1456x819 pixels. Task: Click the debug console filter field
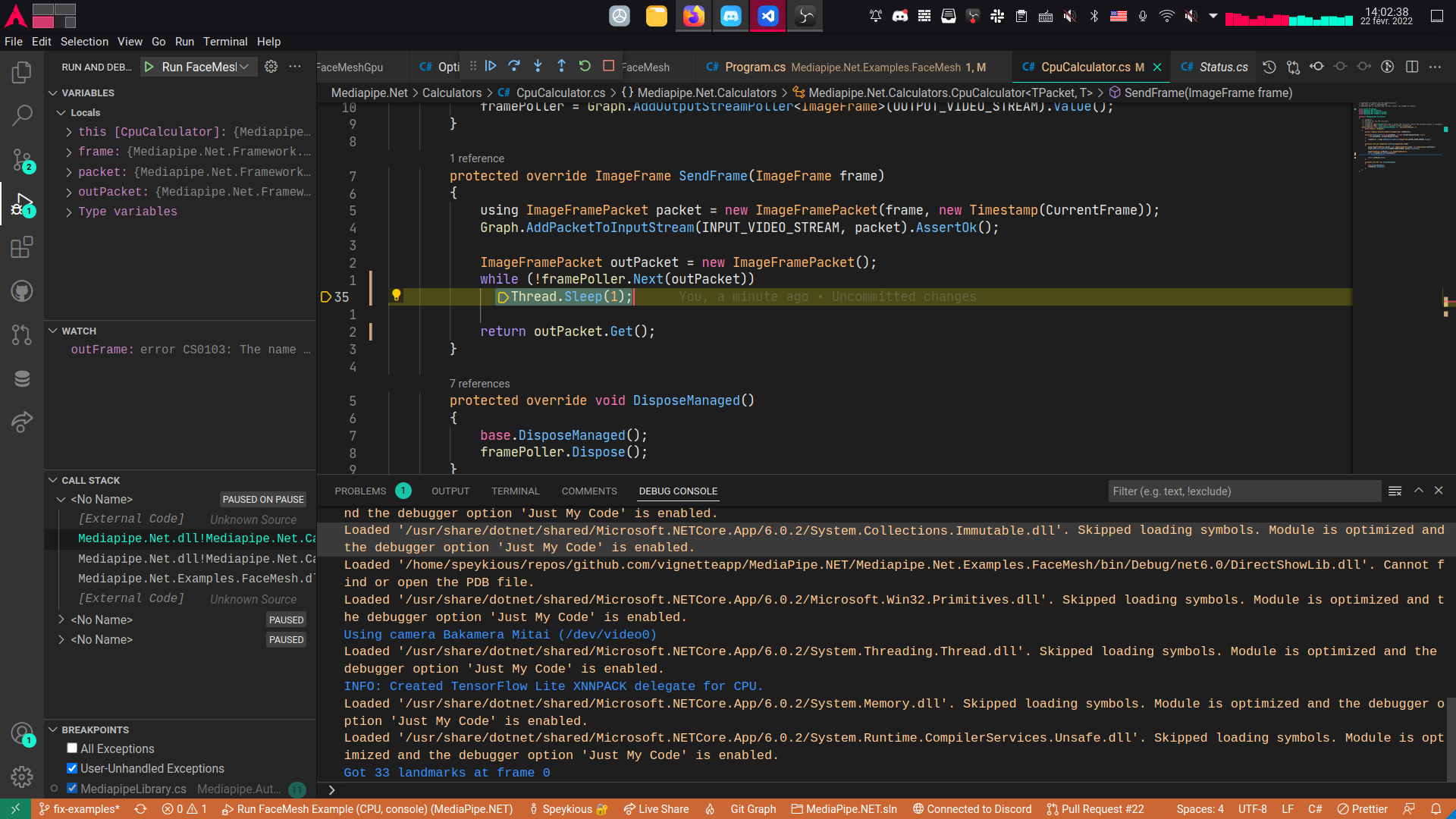coord(1244,491)
